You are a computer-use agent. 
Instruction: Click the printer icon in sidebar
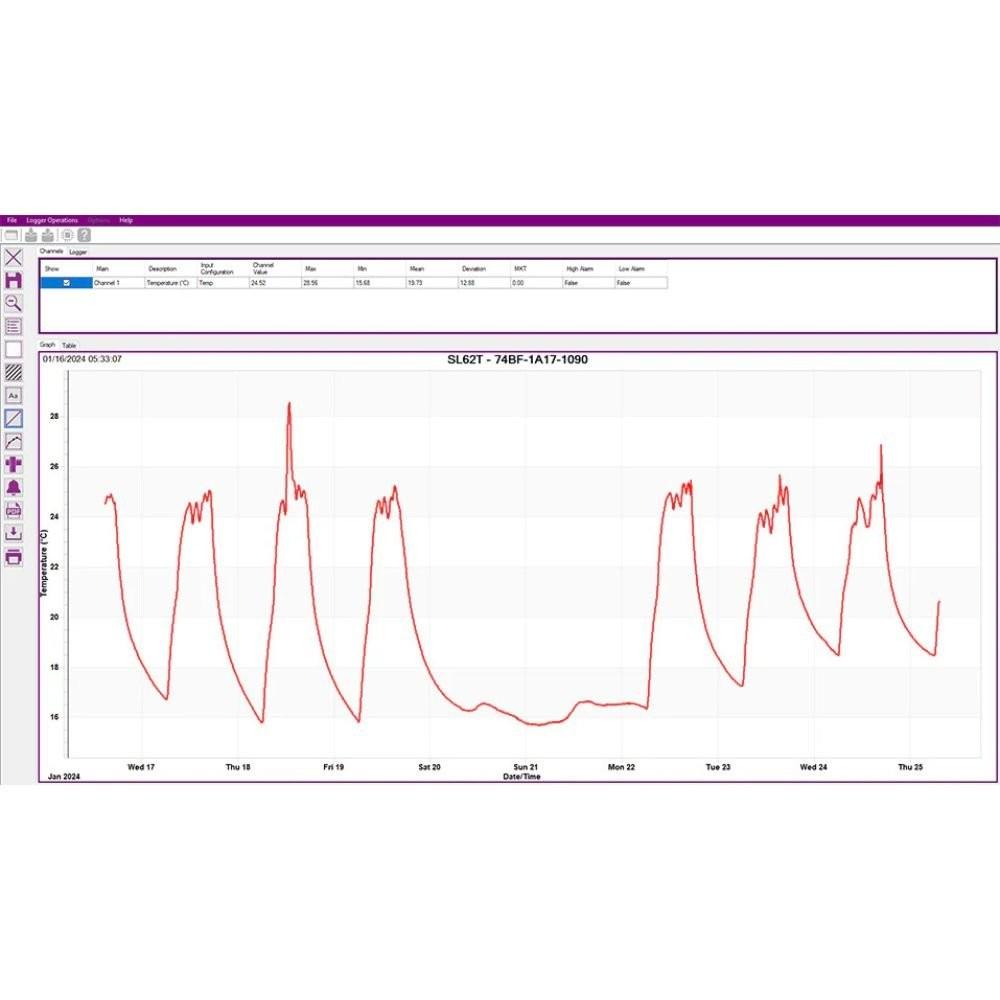(13, 557)
